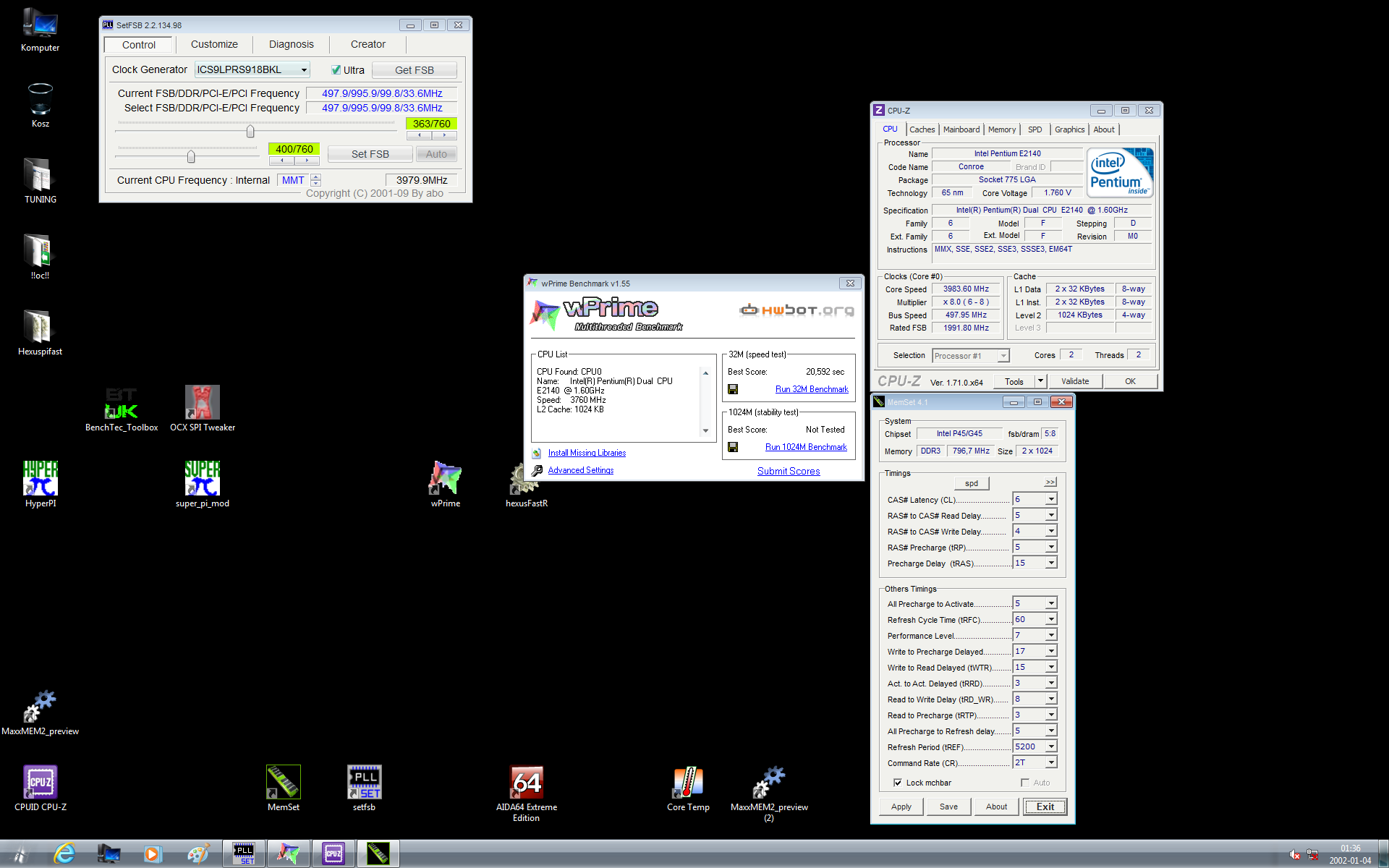The width and height of the screenshot is (1389, 868).
Task: Launch super_pi_mod desktop shortcut
Action: 203,485
